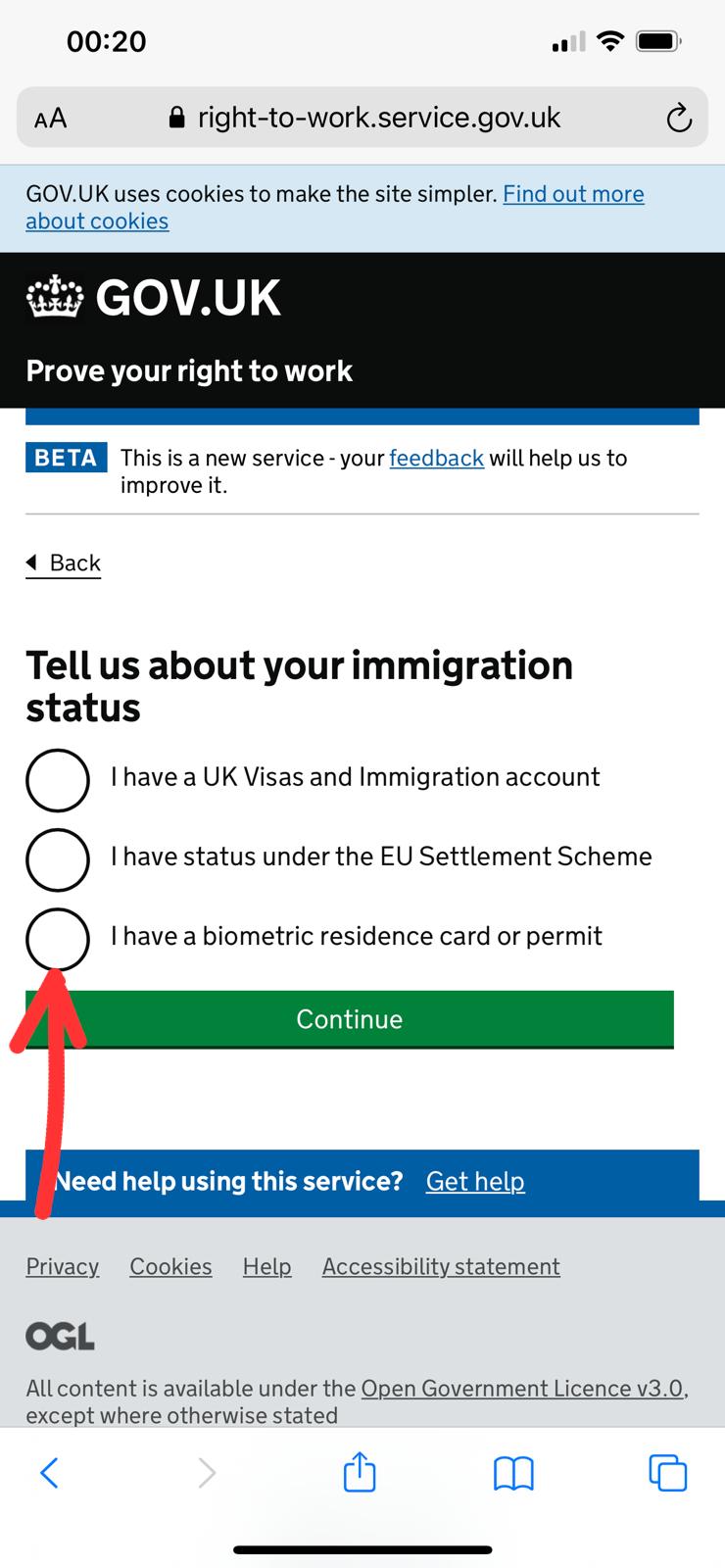Open Safari bookmarks book icon

513,1472
